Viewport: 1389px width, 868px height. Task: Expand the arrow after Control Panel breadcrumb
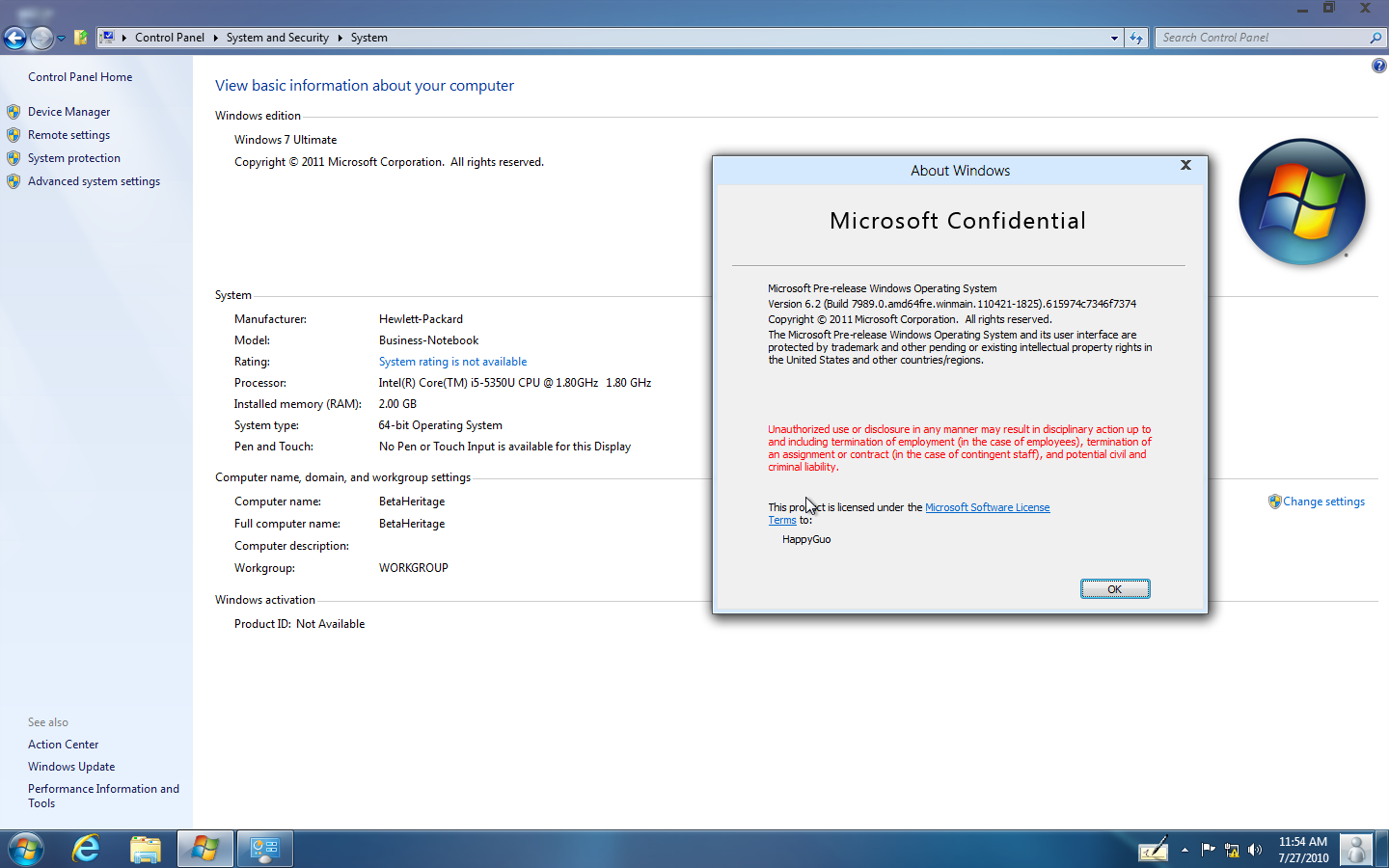pyautogui.click(x=216, y=38)
